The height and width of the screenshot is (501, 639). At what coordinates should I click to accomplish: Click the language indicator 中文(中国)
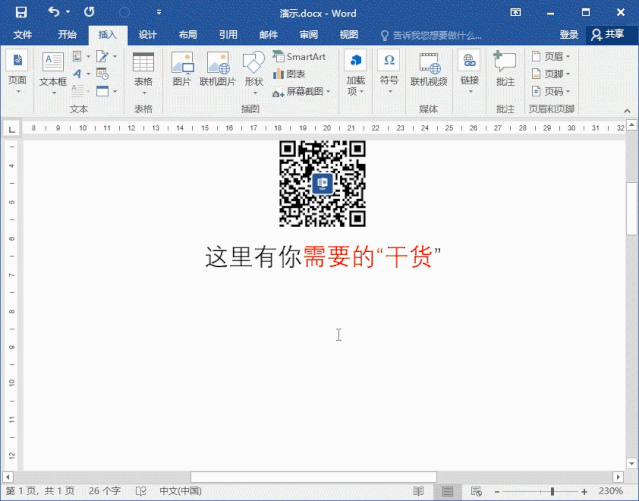[181, 491]
